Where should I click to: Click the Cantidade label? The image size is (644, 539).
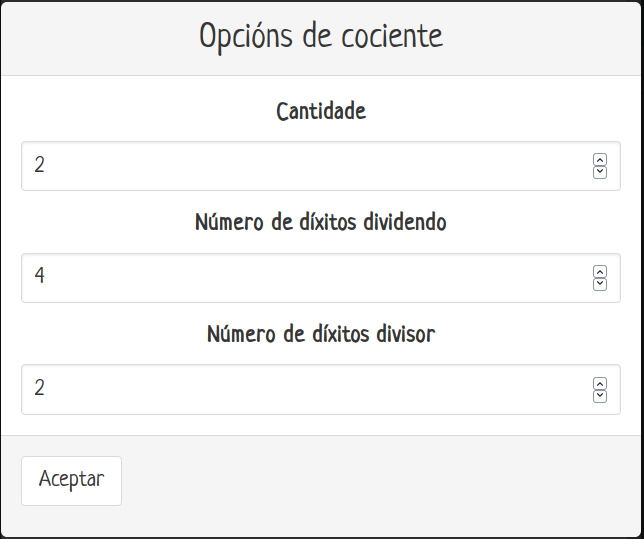[x=321, y=111]
